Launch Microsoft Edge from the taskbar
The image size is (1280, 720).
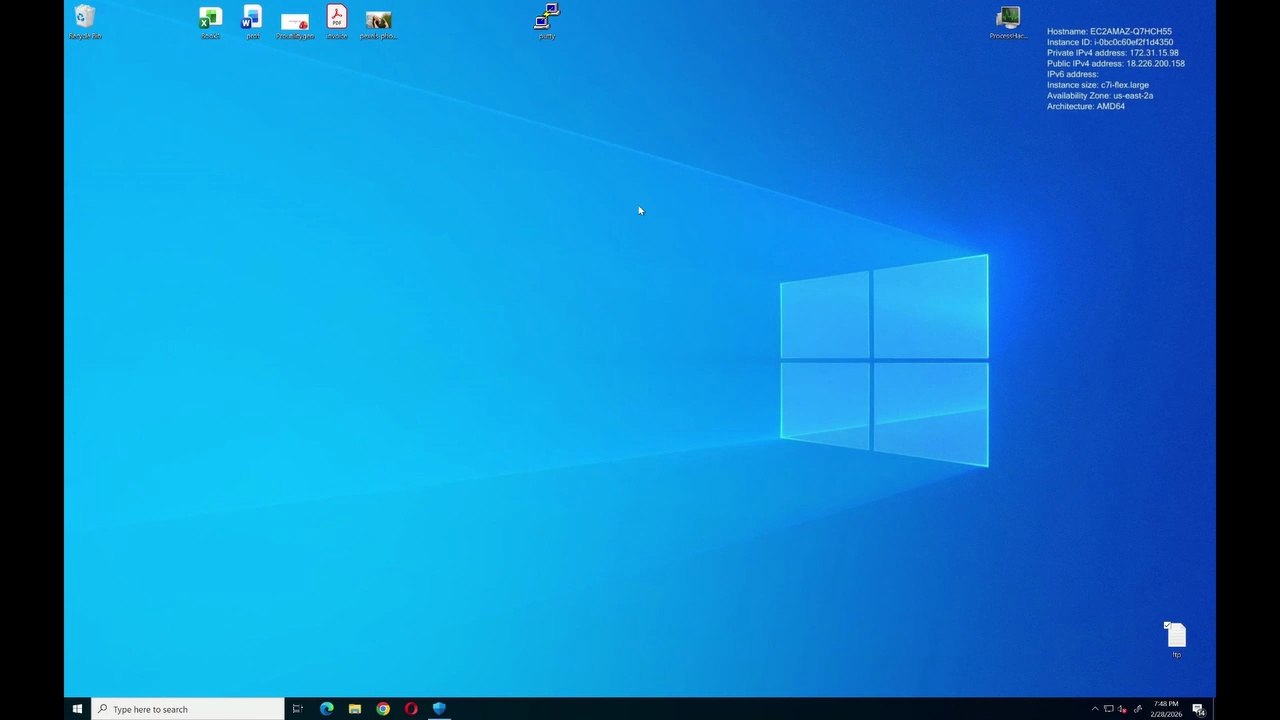[326, 709]
